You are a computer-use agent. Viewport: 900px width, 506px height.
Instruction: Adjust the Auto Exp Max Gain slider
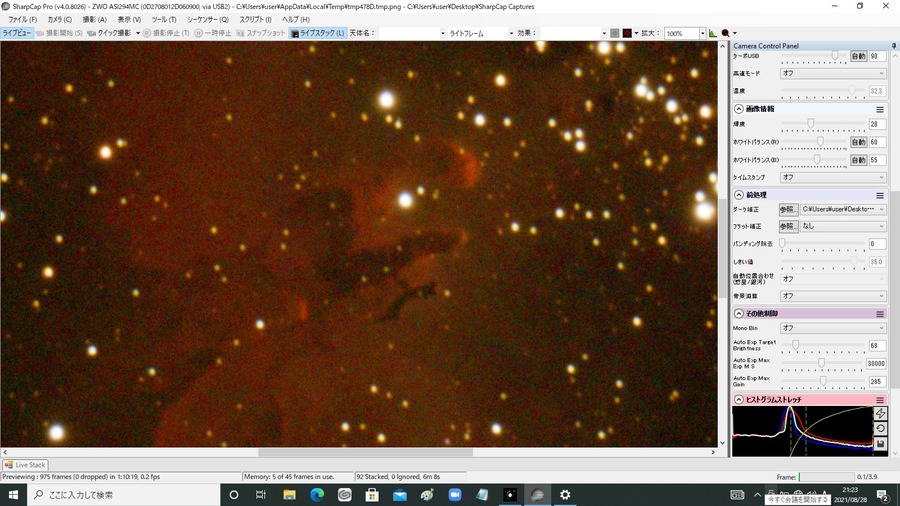pyautogui.click(x=823, y=381)
